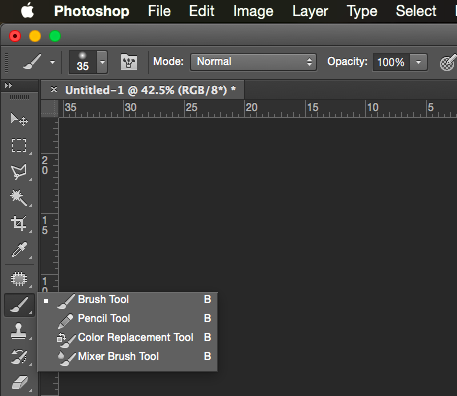Screen dimensions: 457x396
Task: Select the Rectangular Marquee tool
Action: coord(19,146)
